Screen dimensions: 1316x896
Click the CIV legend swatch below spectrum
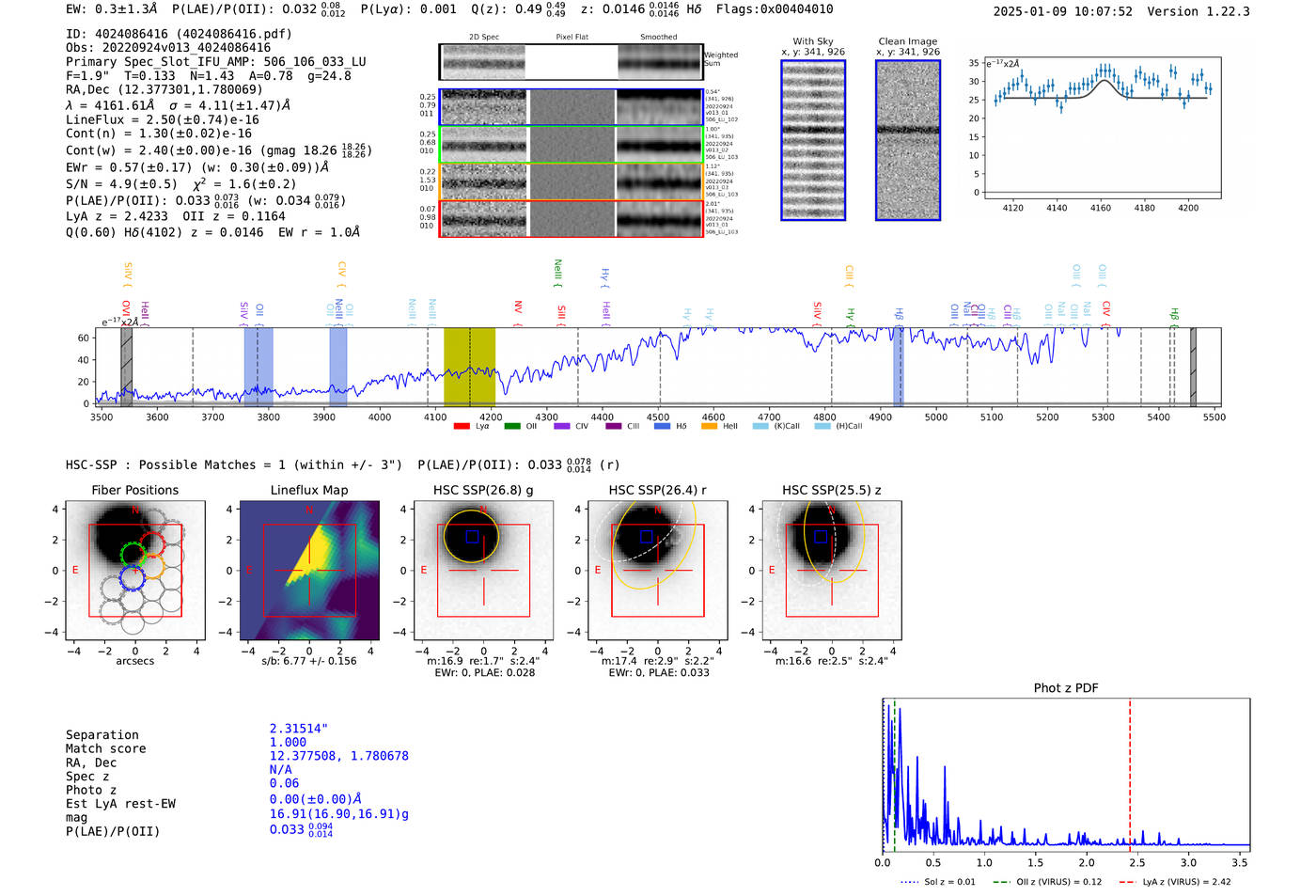562,426
